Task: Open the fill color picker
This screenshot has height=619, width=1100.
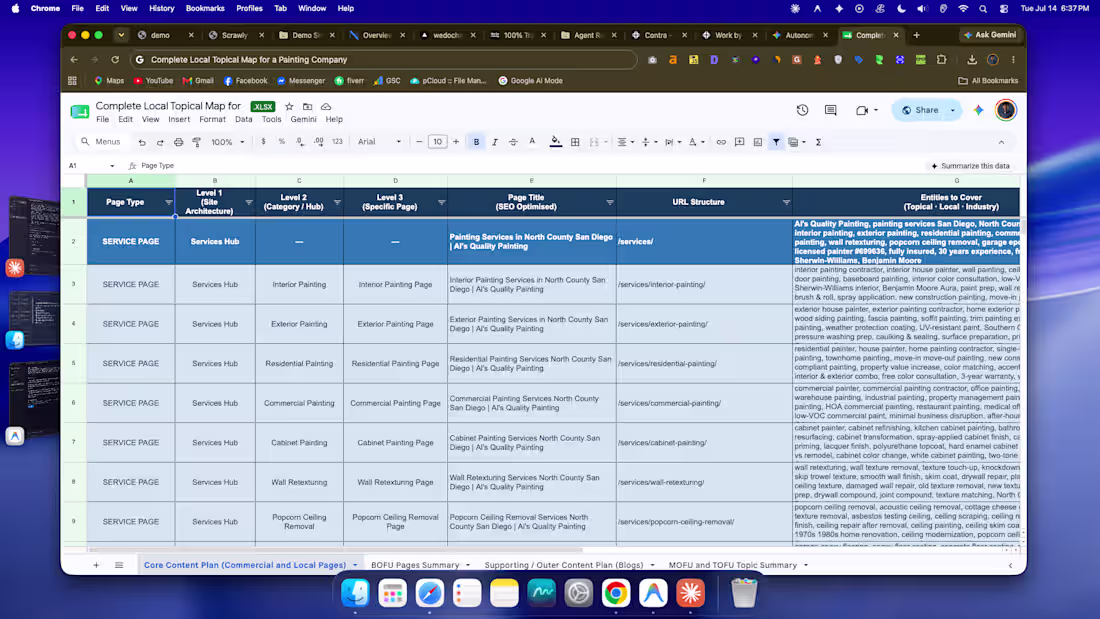Action: click(x=556, y=142)
